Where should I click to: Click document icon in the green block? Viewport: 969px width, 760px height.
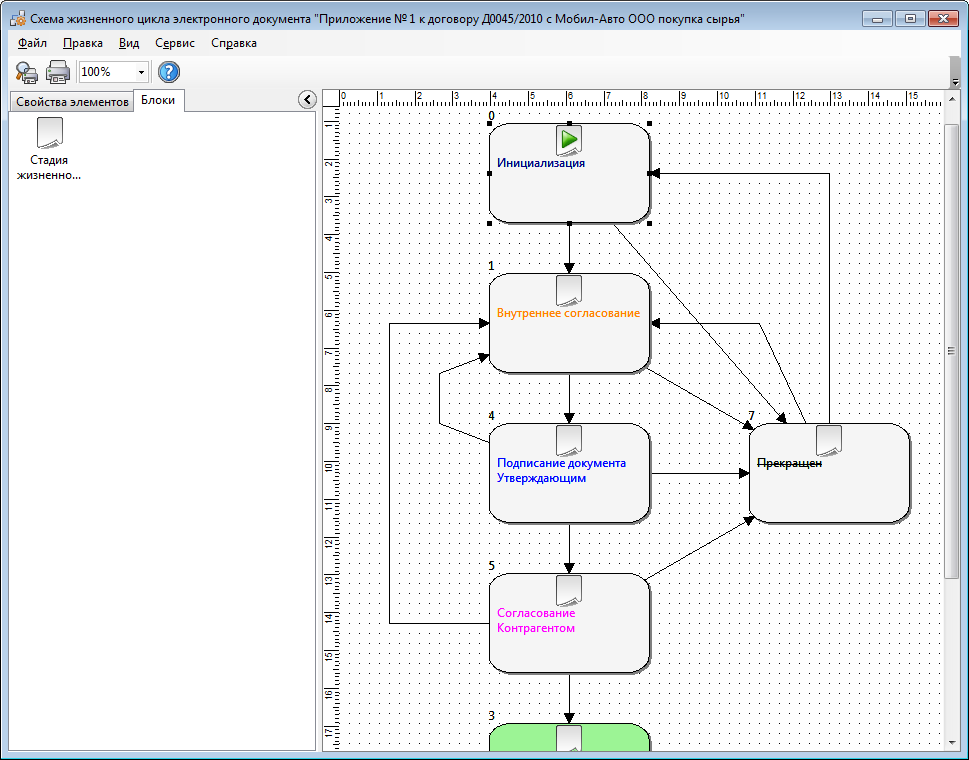coord(569,738)
